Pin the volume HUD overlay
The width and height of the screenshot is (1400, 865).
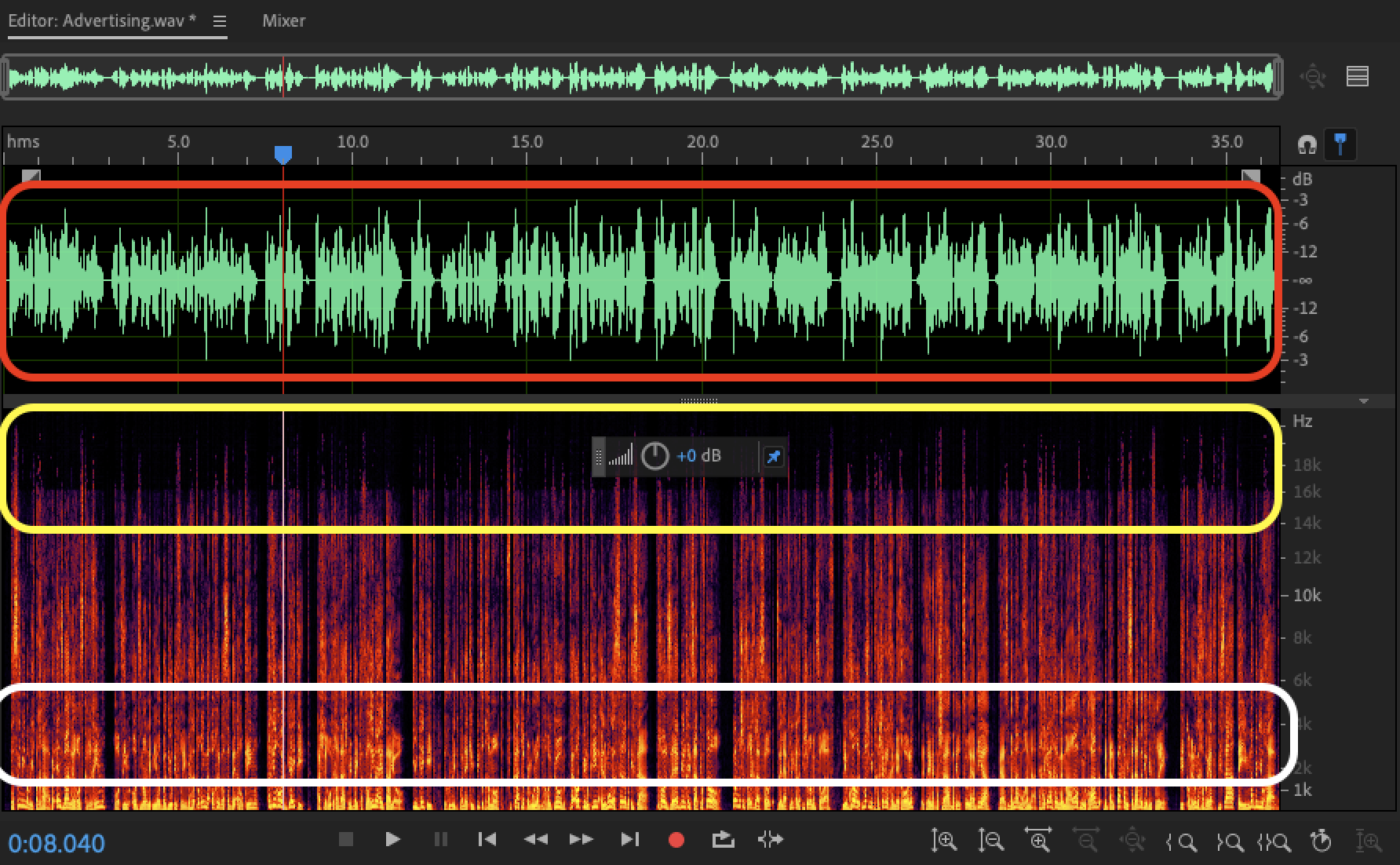(x=773, y=457)
